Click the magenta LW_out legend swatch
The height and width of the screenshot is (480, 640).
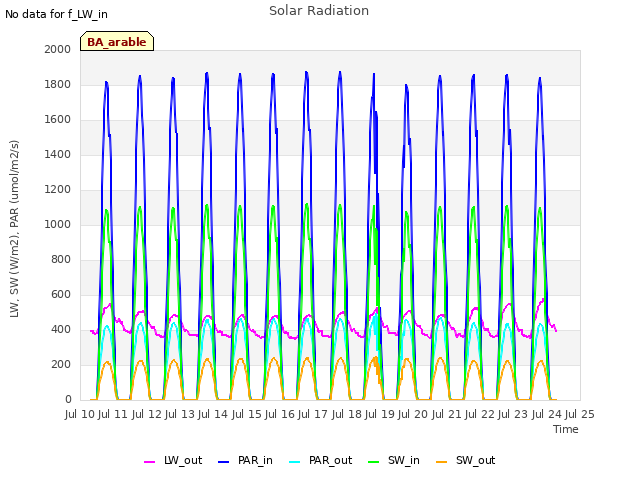149,462
